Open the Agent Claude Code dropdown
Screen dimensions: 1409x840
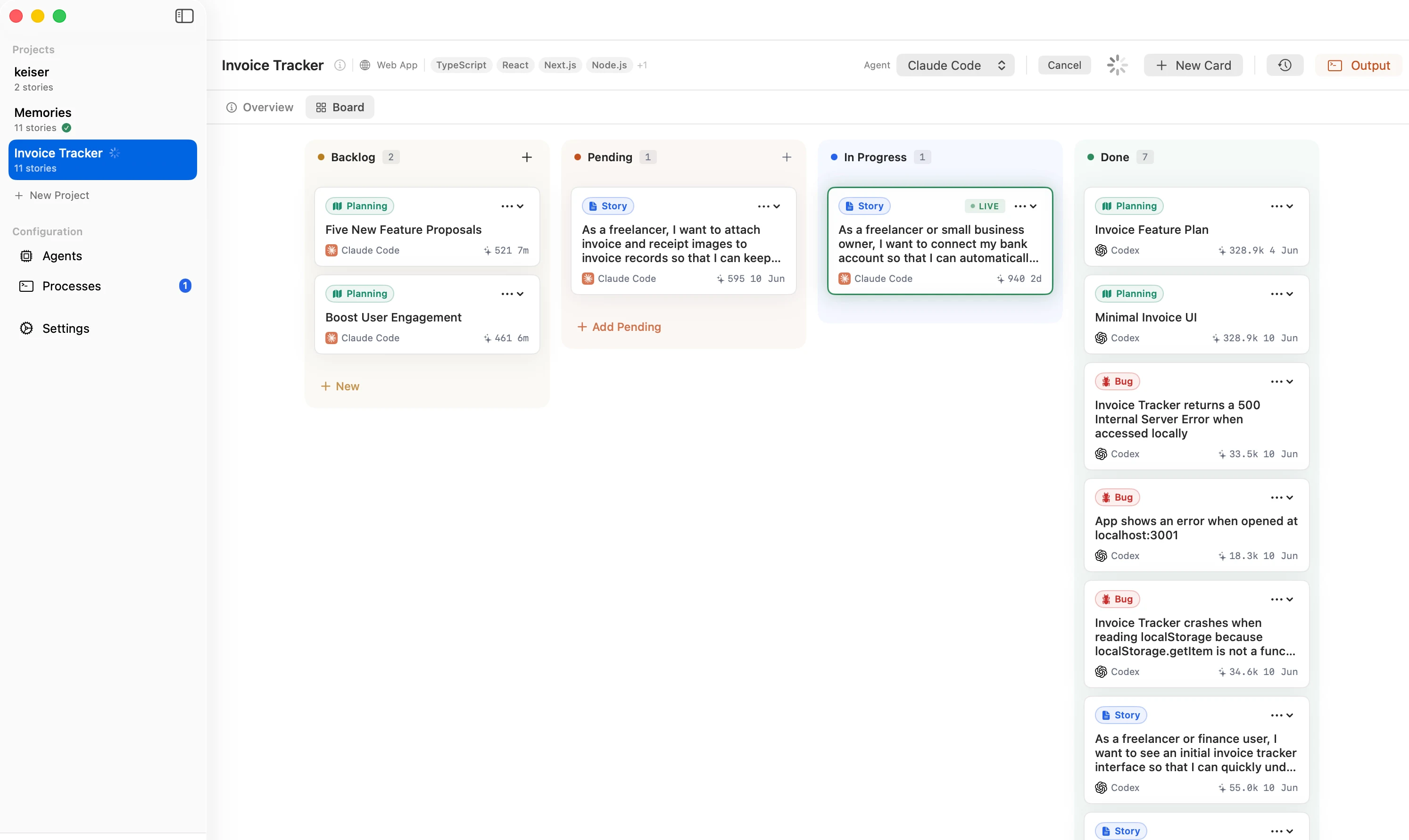click(x=955, y=65)
